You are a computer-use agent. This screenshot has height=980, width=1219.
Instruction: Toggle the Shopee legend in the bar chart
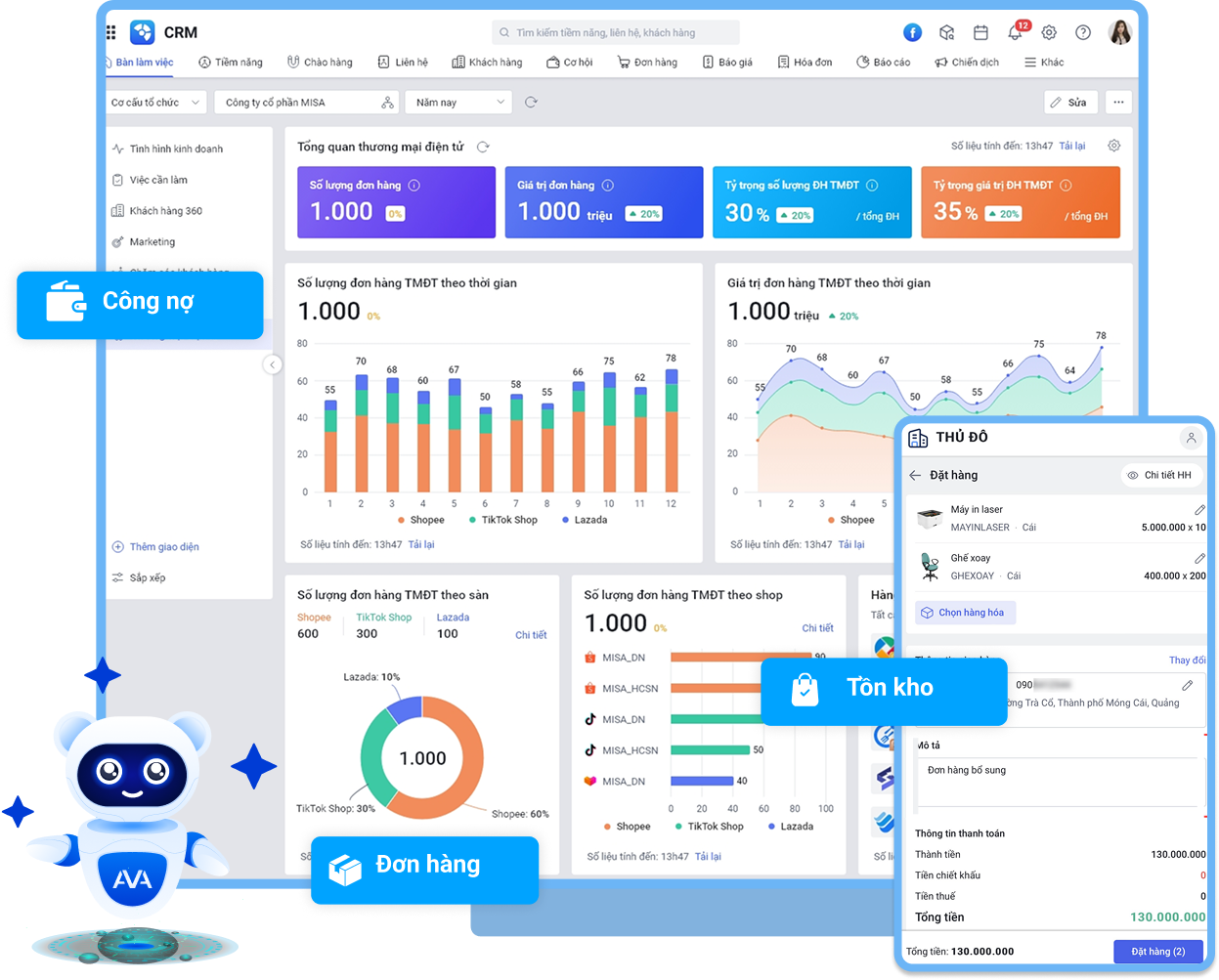[x=420, y=520]
